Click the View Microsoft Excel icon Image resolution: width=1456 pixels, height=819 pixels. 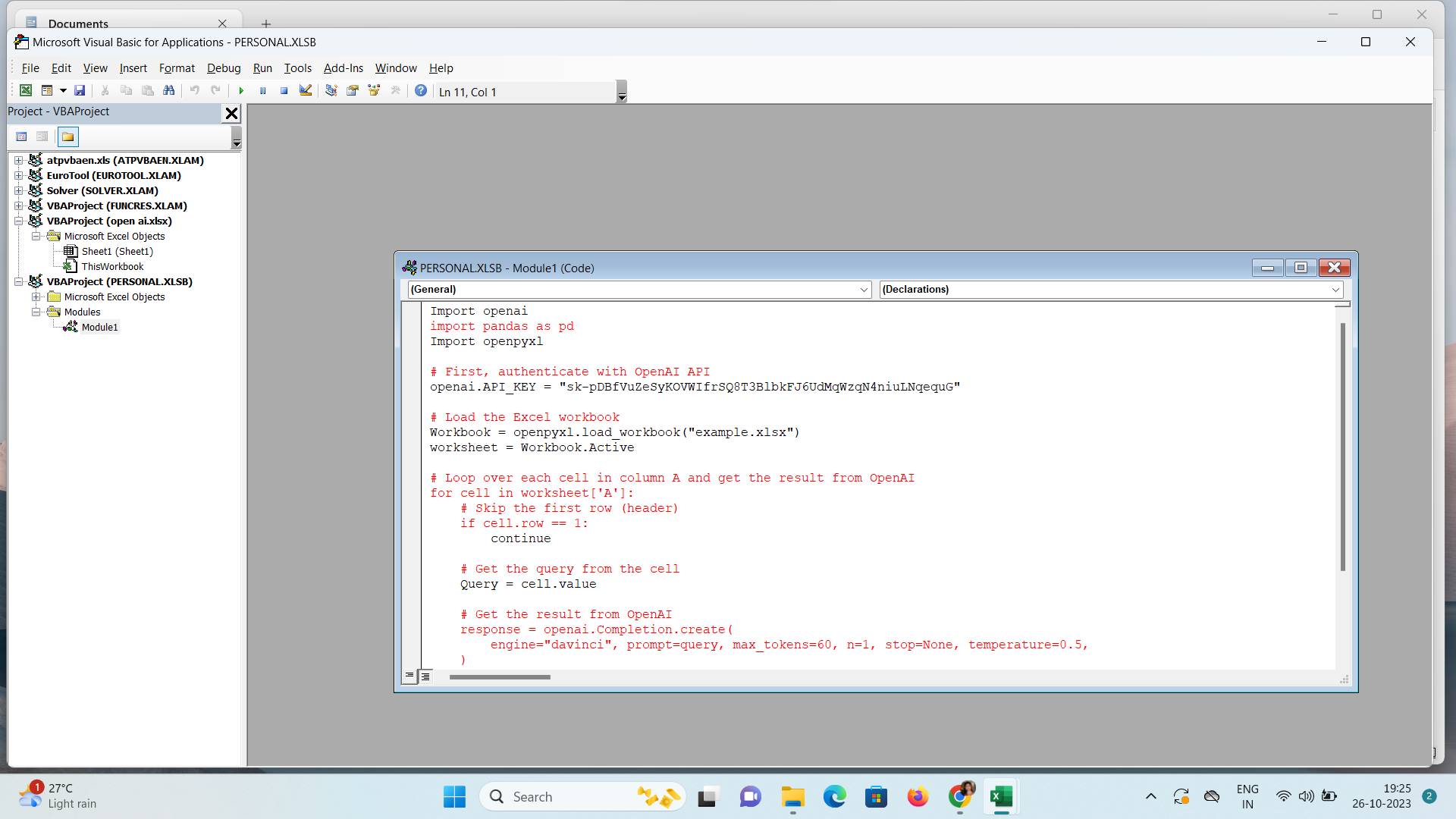click(26, 91)
